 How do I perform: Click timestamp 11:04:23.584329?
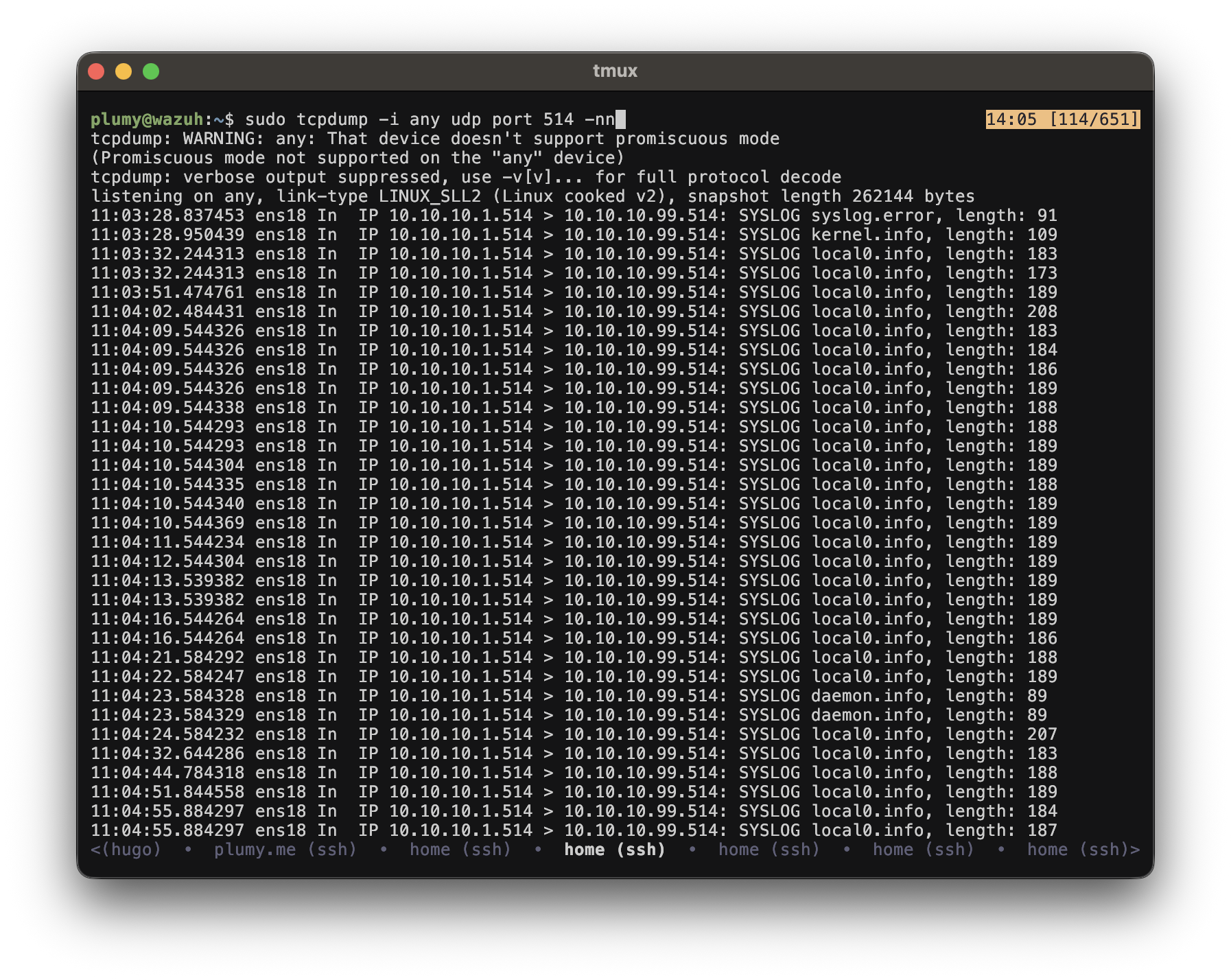click(x=167, y=715)
